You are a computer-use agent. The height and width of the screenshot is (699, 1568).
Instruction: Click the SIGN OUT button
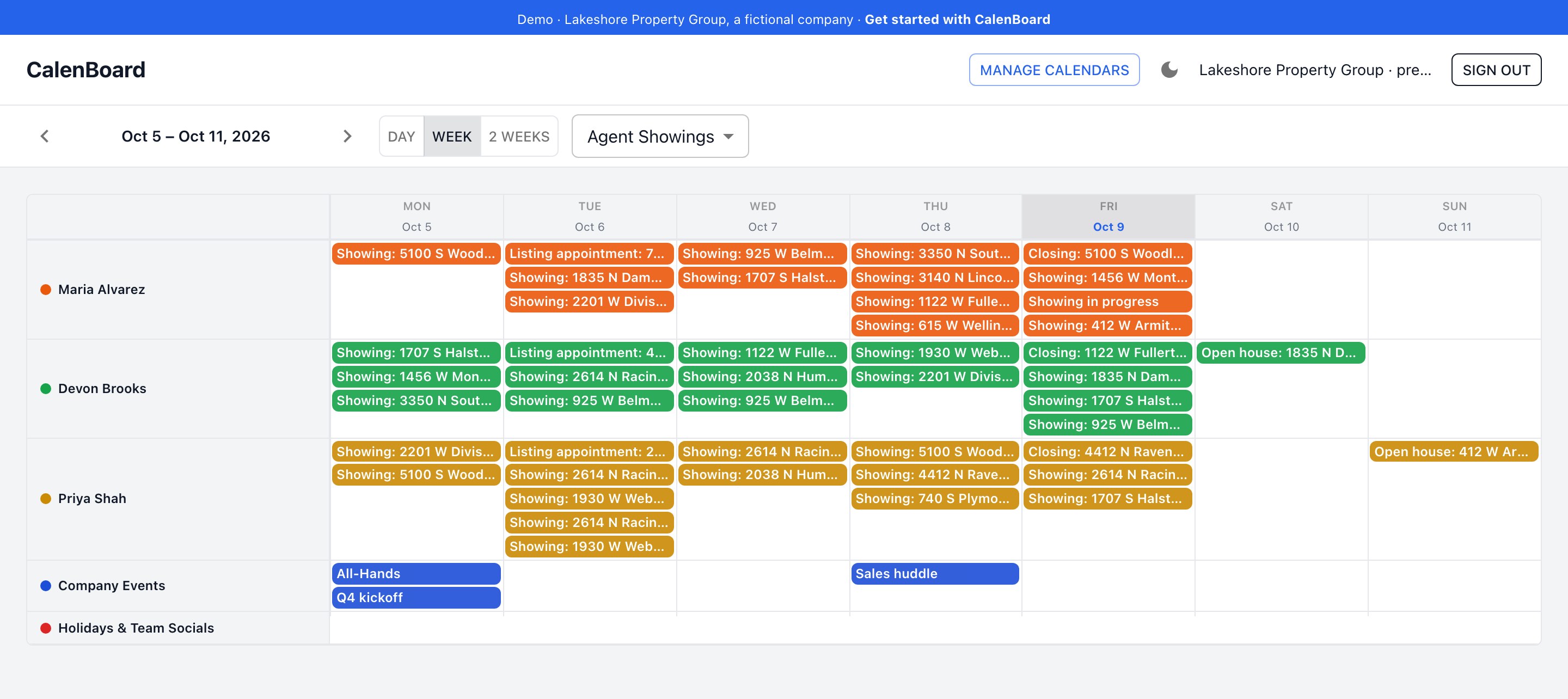tap(1496, 70)
